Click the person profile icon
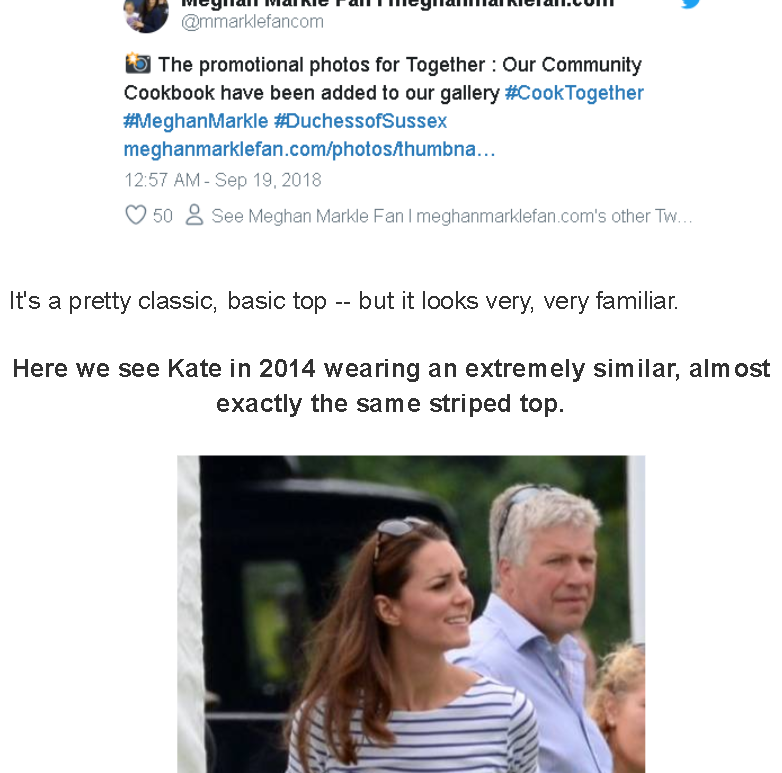The height and width of the screenshot is (773, 782). [194, 215]
